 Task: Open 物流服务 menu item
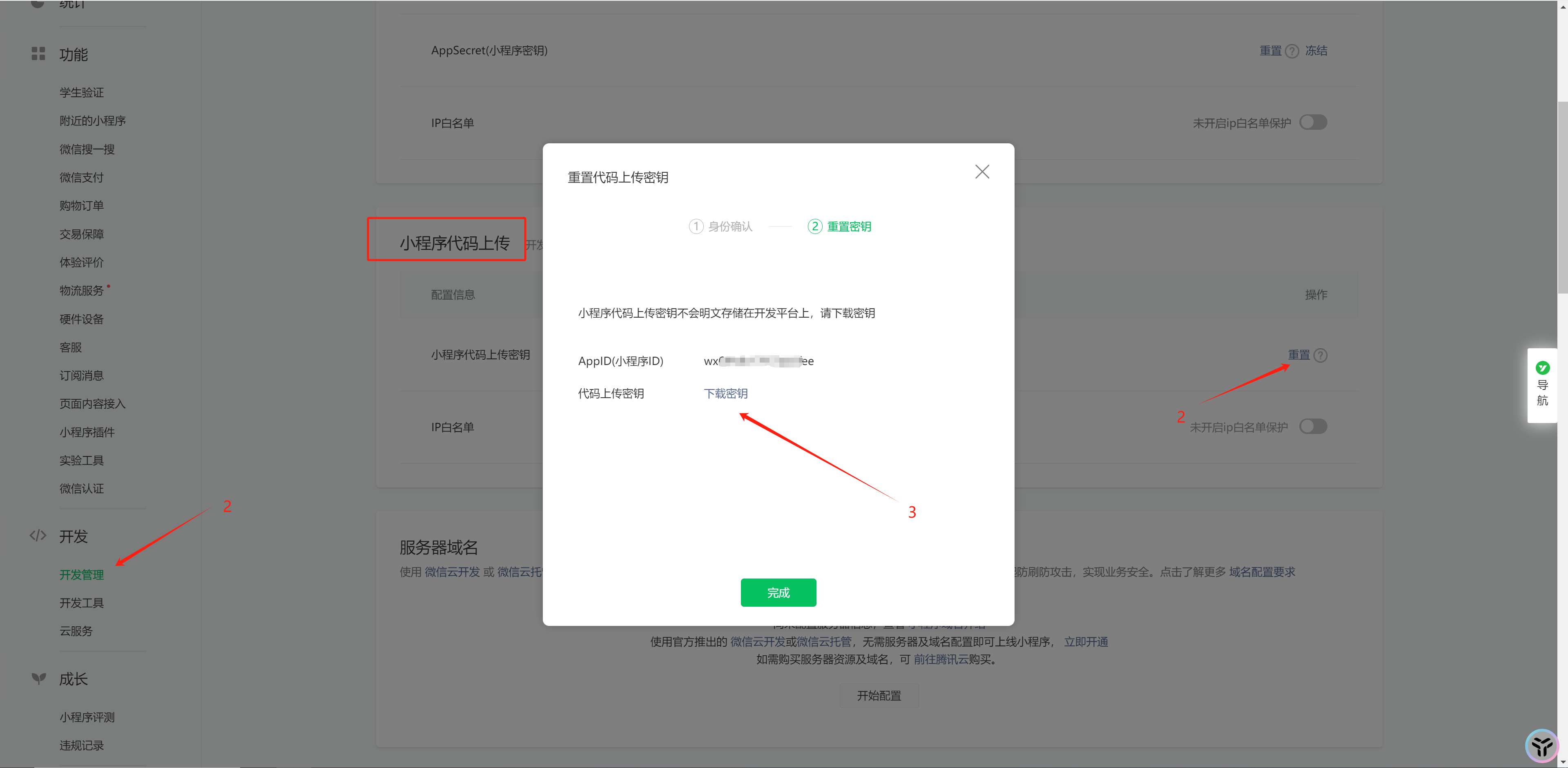[x=82, y=291]
